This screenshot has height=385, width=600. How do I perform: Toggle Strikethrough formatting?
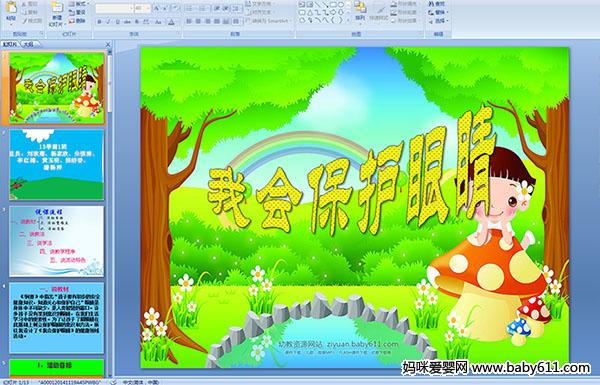(x=127, y=22)
